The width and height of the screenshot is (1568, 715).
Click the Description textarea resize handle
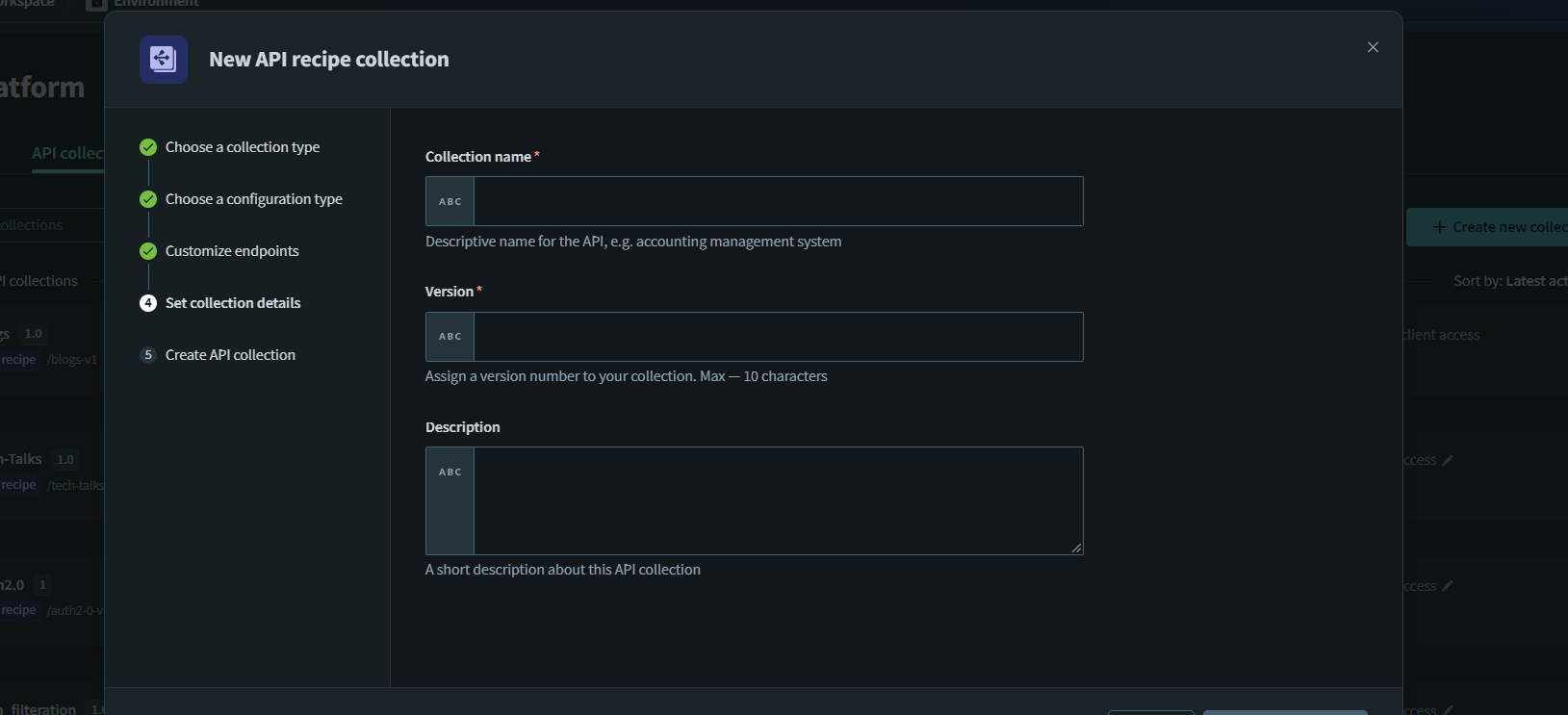point(1076,548)
